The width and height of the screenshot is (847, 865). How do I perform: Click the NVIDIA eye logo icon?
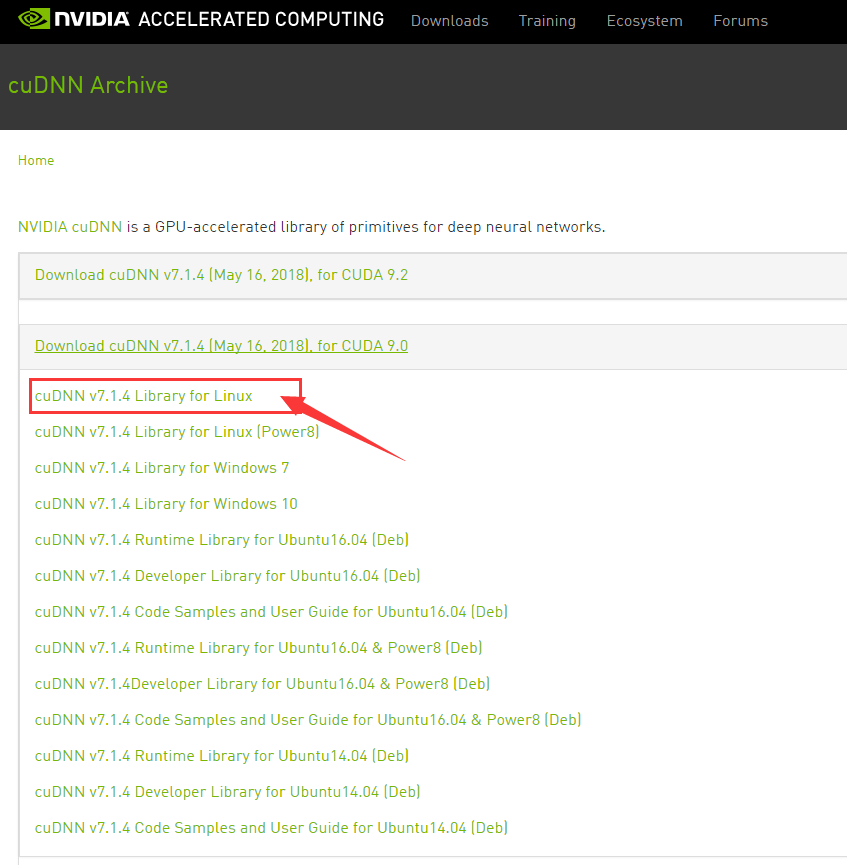point(34,19)
